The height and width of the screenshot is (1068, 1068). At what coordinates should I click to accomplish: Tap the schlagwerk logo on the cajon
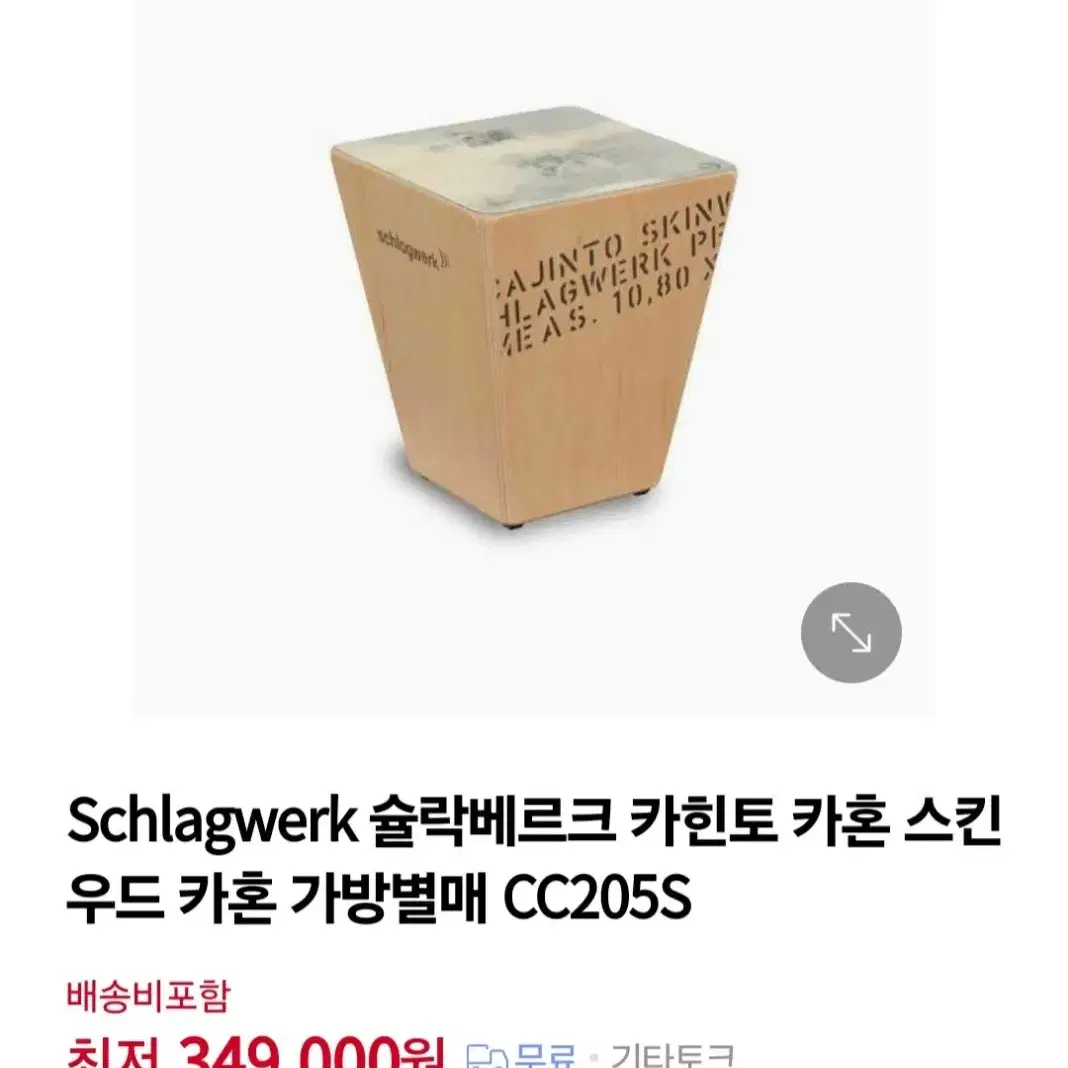[413, 248]
